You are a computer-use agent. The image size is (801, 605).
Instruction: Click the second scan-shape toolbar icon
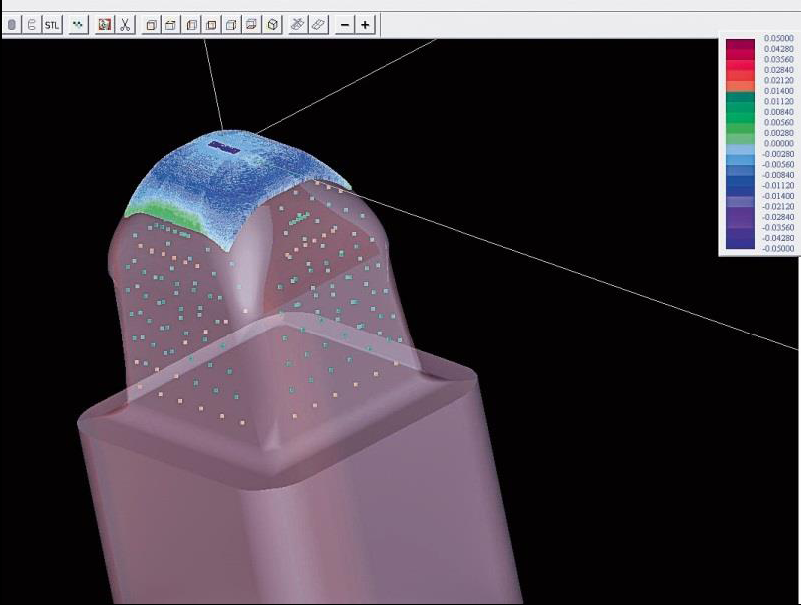[x=31, y=25]
